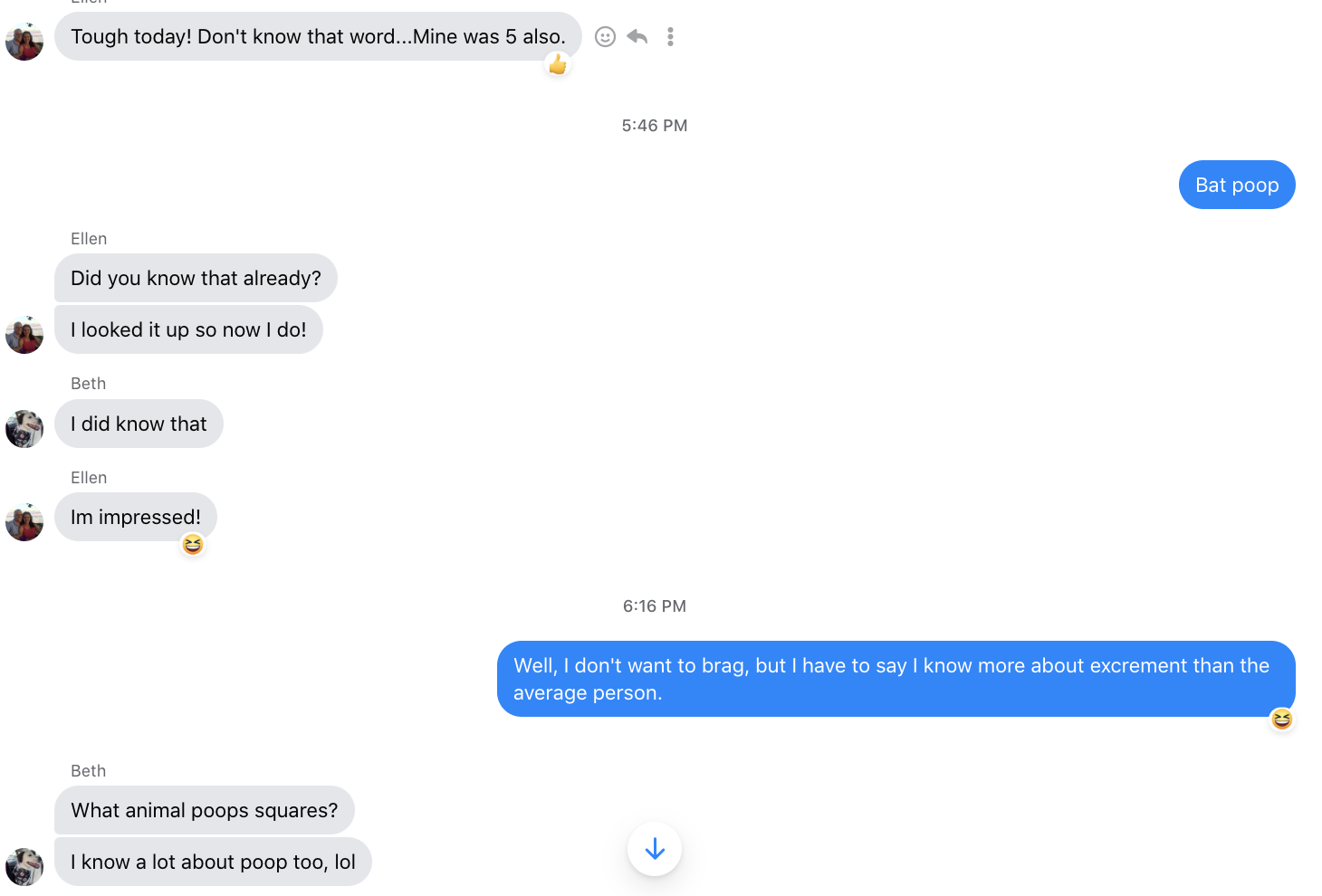The image size is (1322, 896).
Task: Click laughing reaction on excrement message
Action: point(1281,720)
